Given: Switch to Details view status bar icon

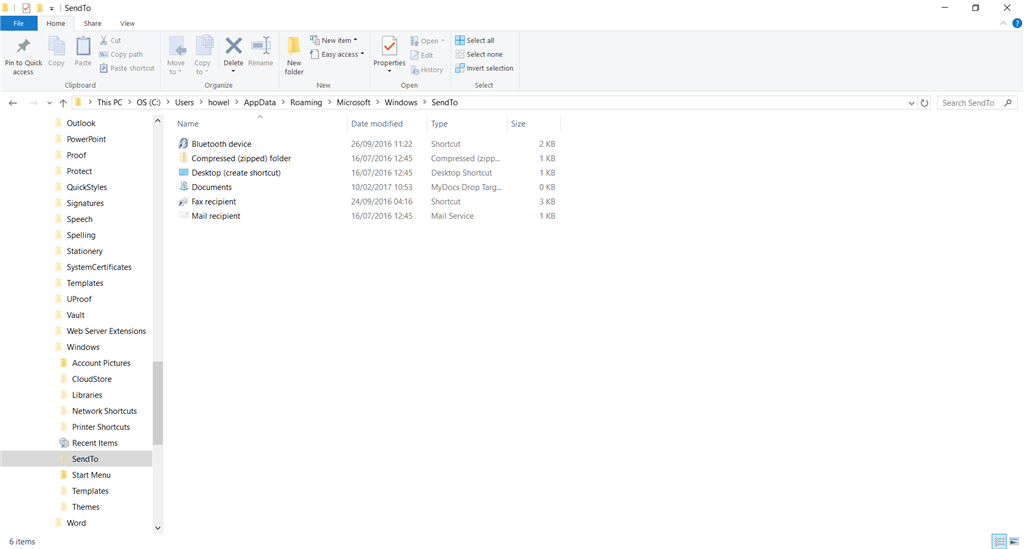Looking at the screenshot, I should click(999, 541).
